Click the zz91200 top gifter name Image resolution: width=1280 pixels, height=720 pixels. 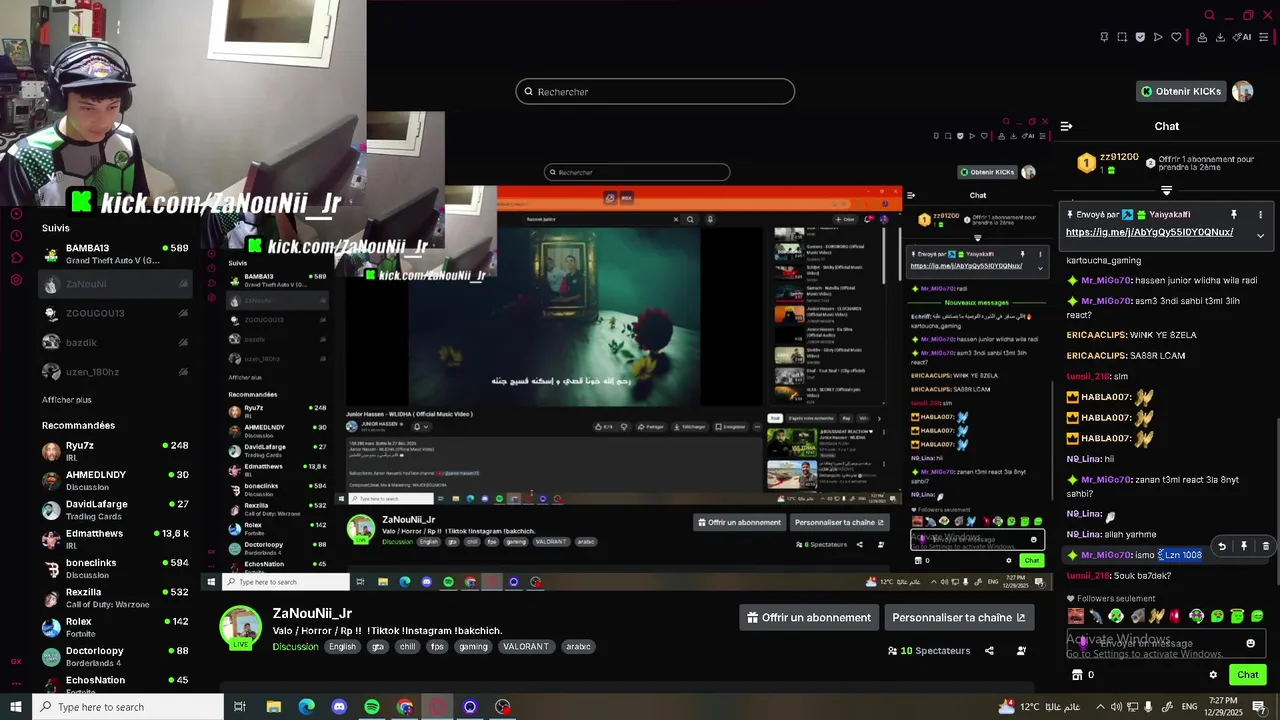1120,157
